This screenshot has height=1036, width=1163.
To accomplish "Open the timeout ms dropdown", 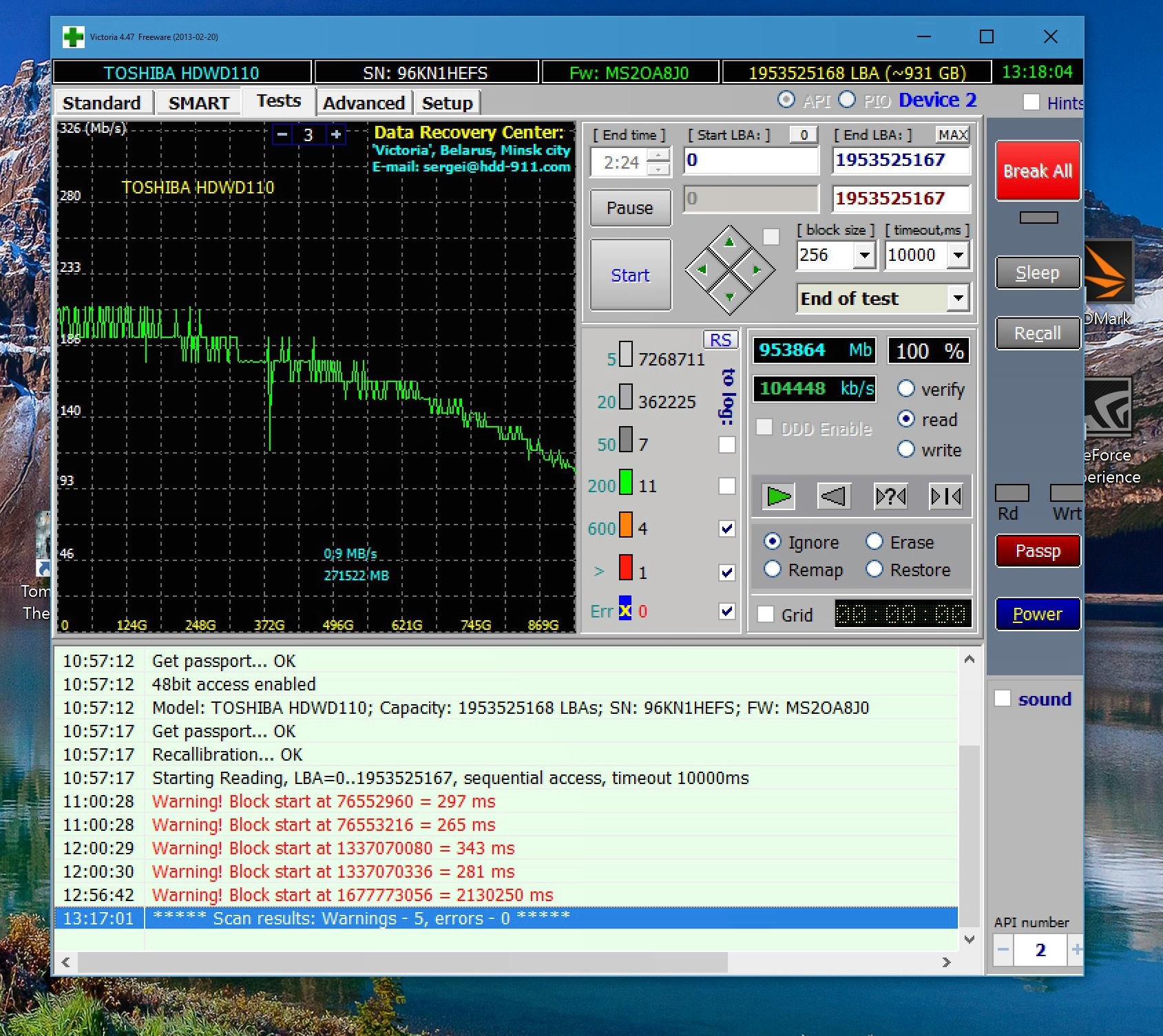I will (x=958, y=255).
